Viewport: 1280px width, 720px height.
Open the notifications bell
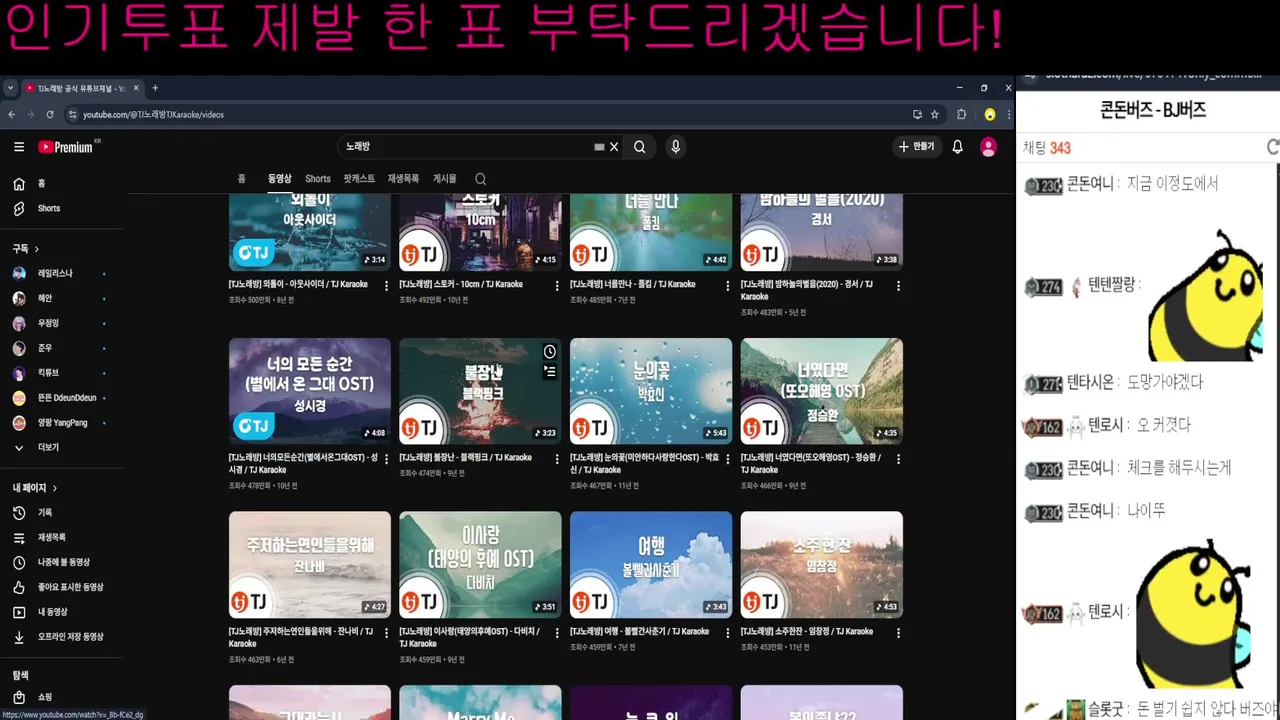957,147
